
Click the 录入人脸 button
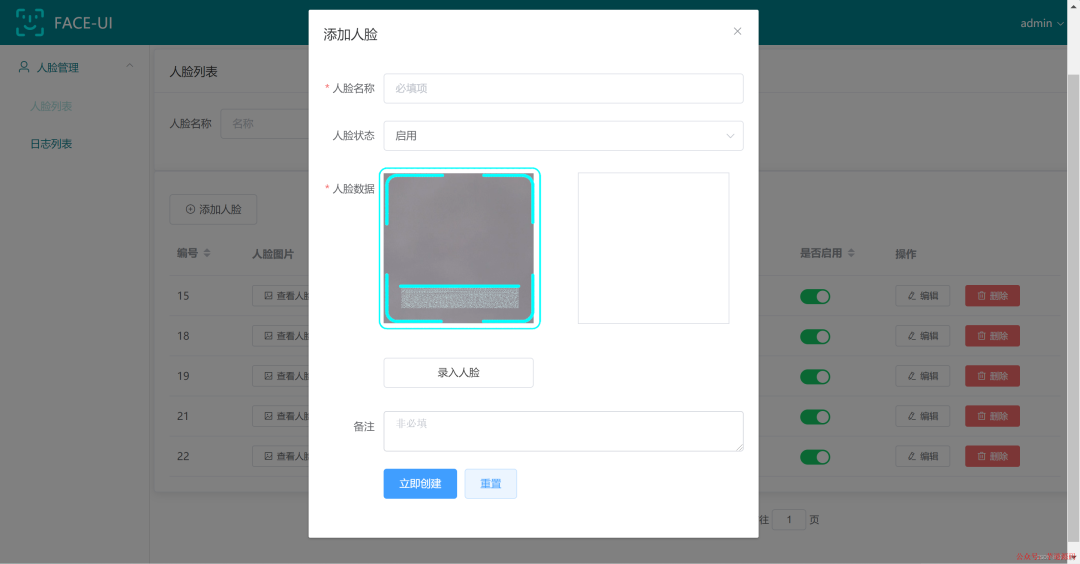[459, 373]
